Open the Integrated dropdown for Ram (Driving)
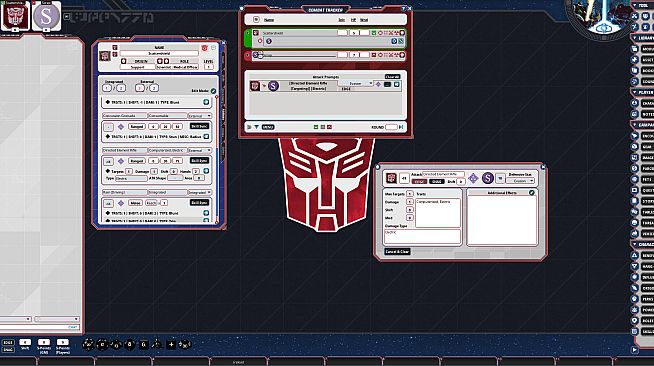This screenshot has width=654, height=366. (200, 193)
